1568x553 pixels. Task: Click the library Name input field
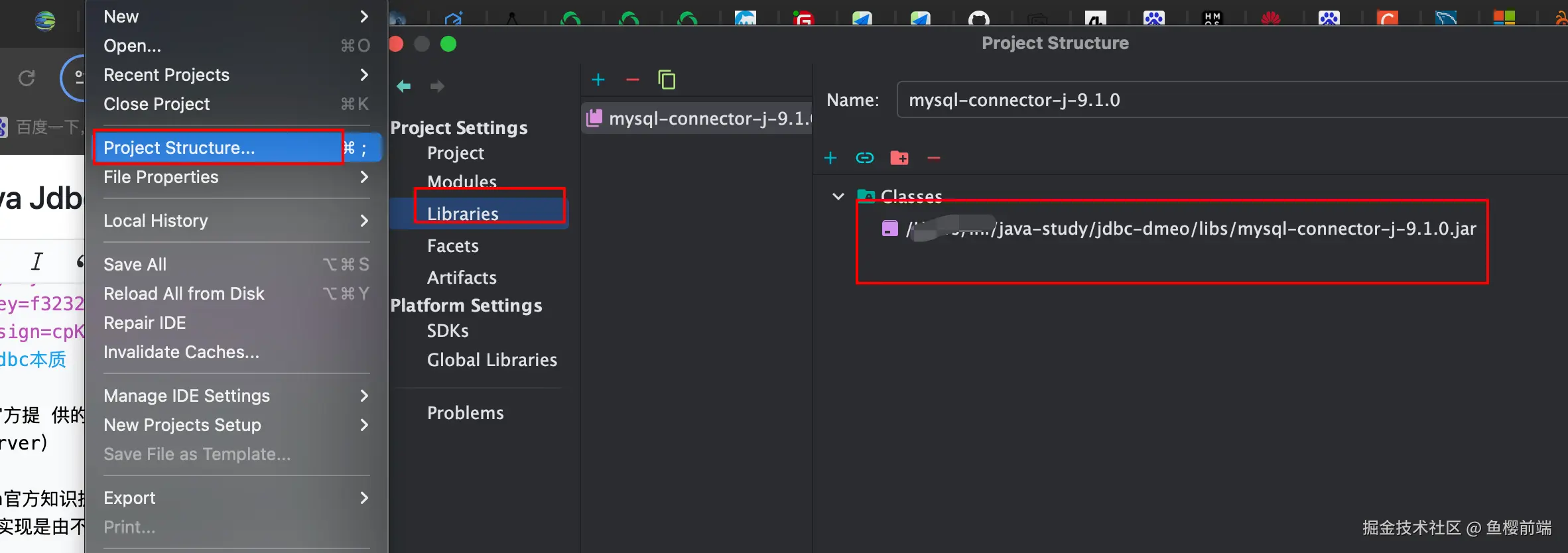1232,100
